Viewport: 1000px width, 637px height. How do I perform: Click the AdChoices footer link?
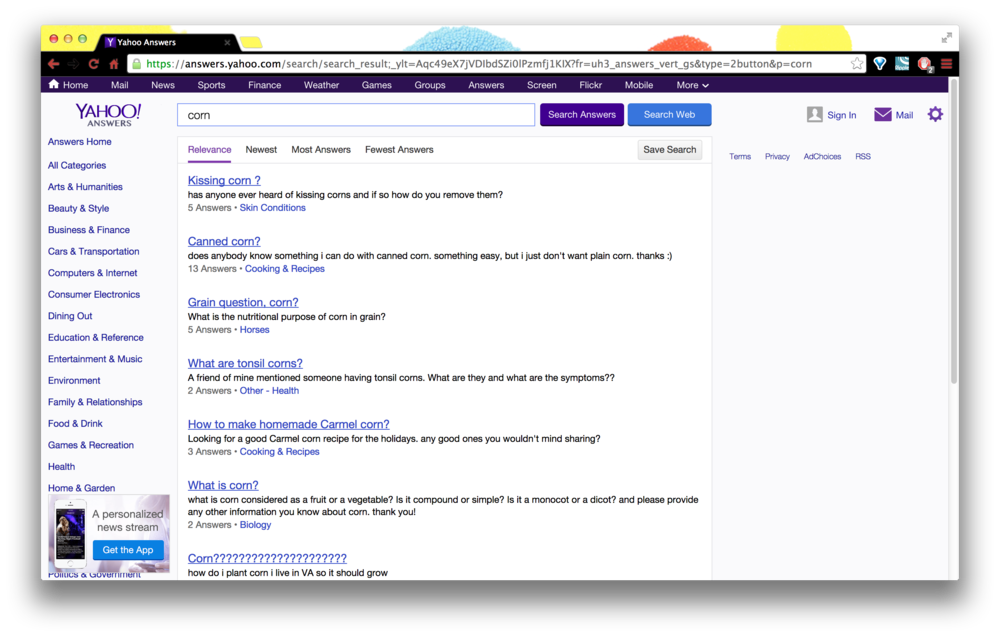click(822, 156)
